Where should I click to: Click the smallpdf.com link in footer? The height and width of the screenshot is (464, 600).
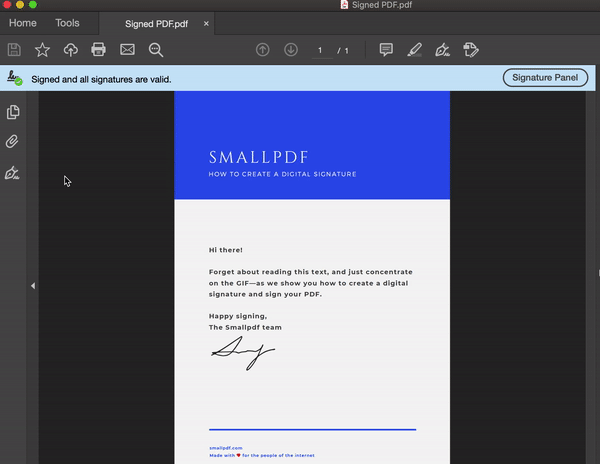pyautogui.click(x=226, y=448)
